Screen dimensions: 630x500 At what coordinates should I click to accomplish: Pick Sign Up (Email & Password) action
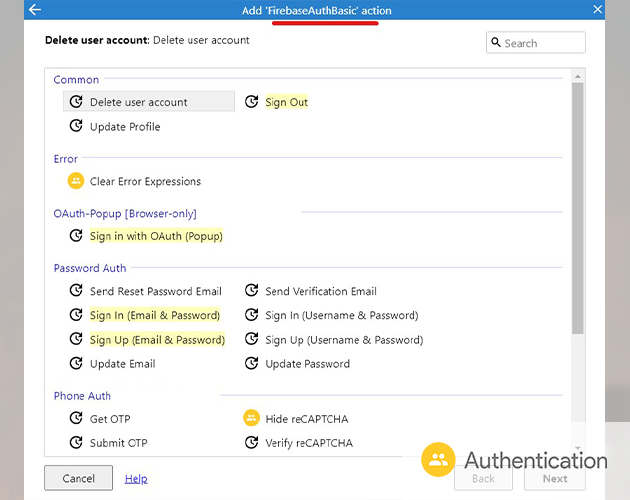coord(157,340)
